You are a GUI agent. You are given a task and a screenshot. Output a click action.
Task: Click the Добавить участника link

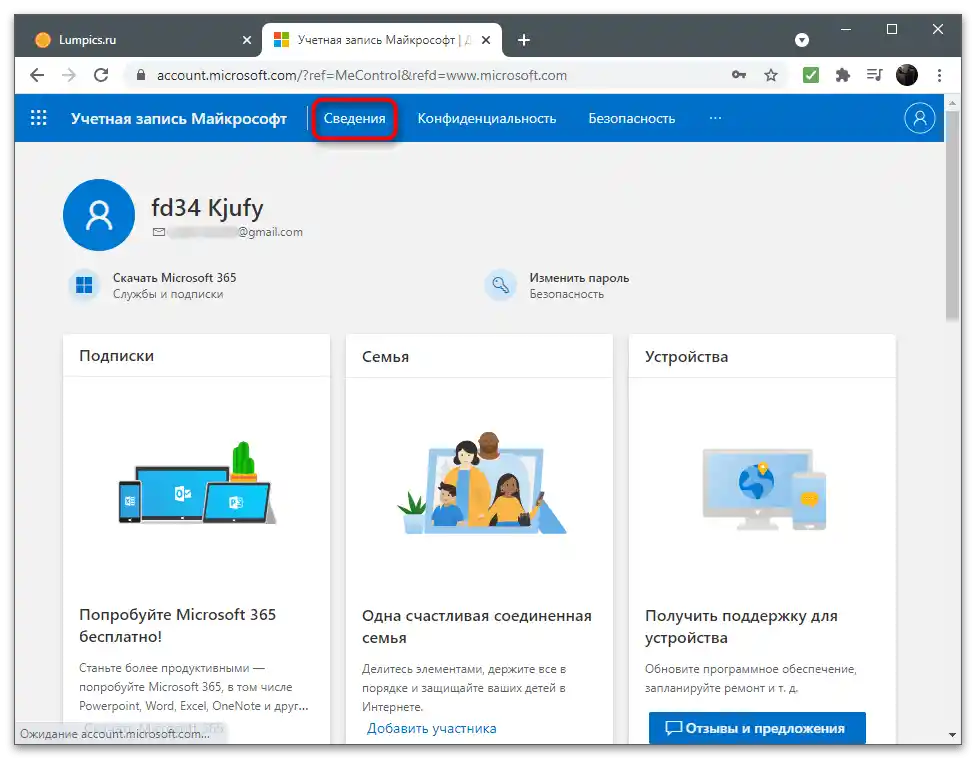click(x=431, y=728)
